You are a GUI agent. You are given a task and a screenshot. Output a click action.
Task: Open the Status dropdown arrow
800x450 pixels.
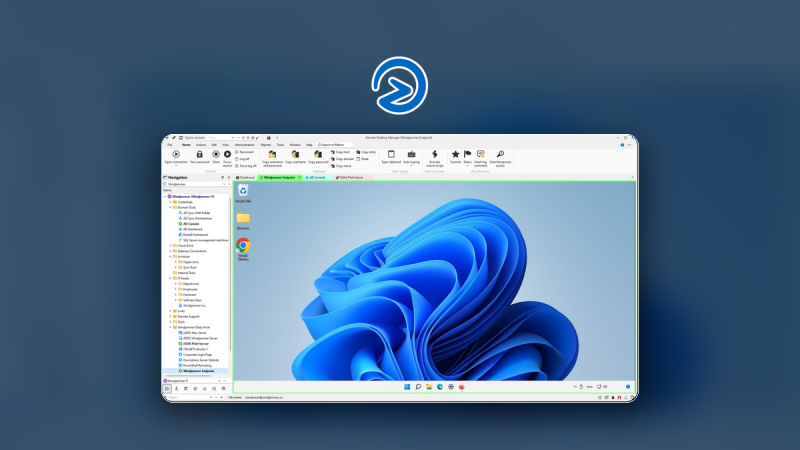[467, 166]
